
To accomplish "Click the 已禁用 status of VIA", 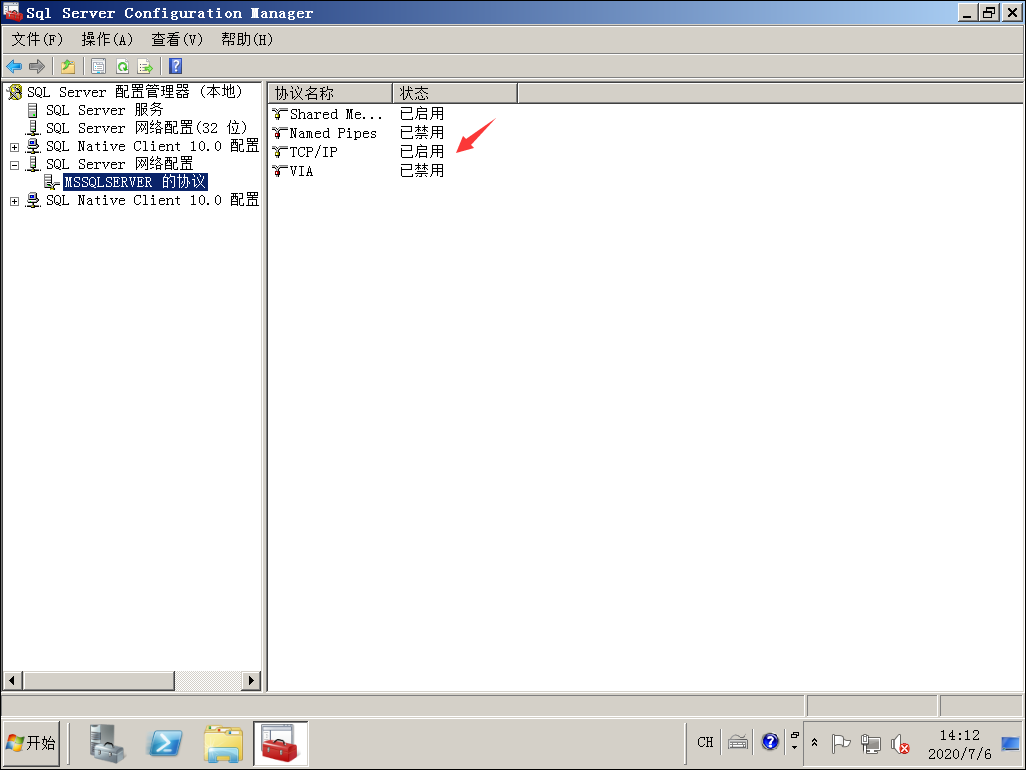I will tap(422, 171).
